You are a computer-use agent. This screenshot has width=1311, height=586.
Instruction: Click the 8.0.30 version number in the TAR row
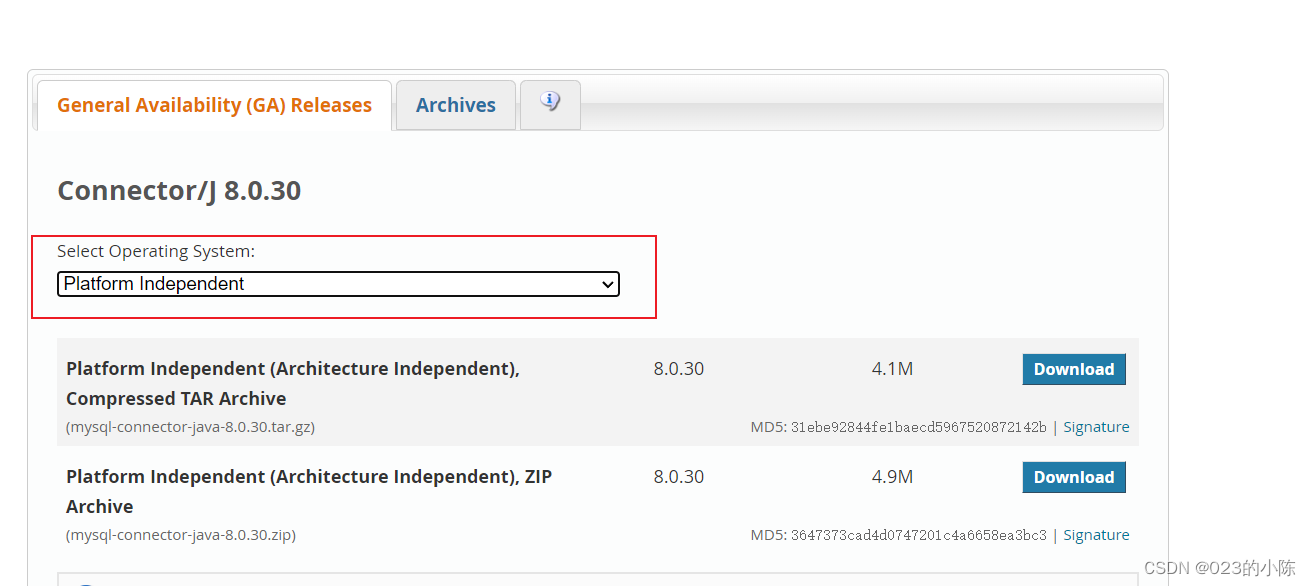pyautogui.click(x=678, y=368)
